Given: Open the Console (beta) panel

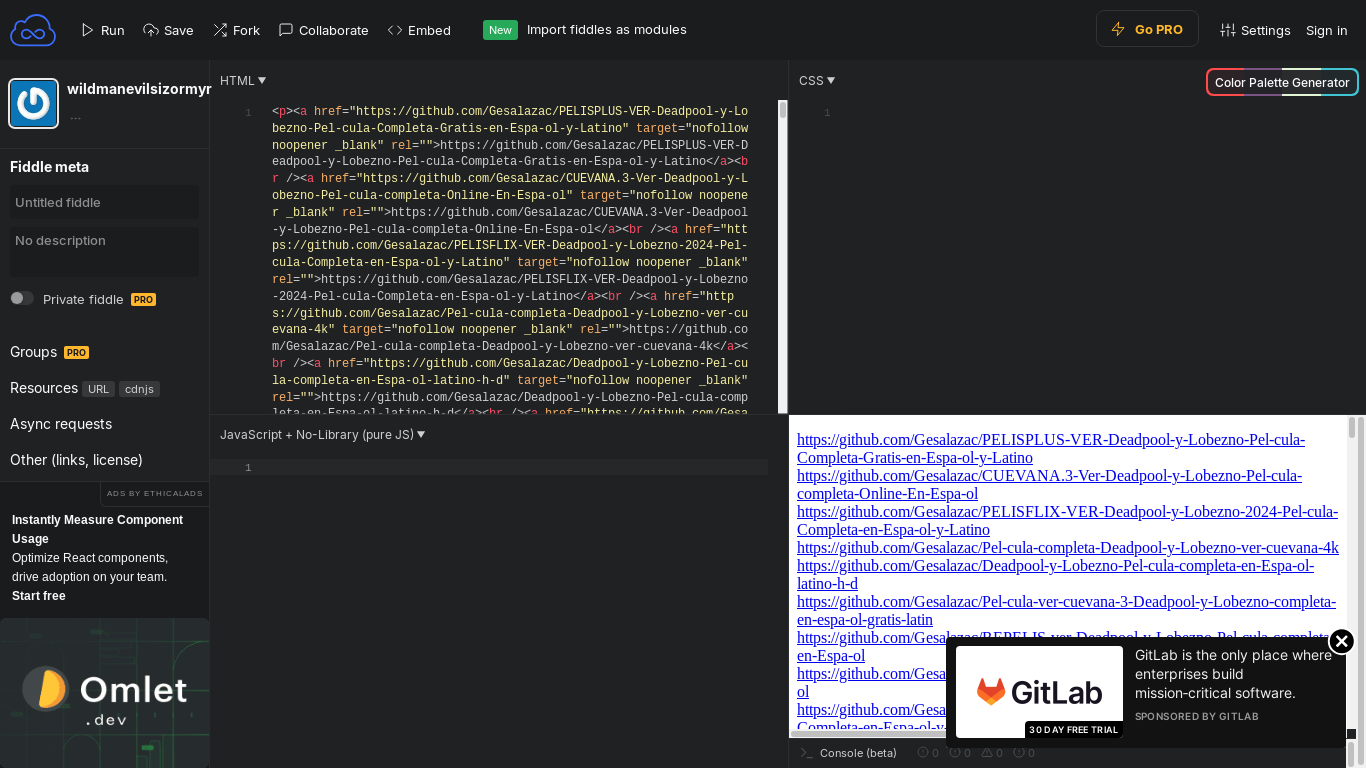Looking at the screenshot, I should tap(858, 753).
